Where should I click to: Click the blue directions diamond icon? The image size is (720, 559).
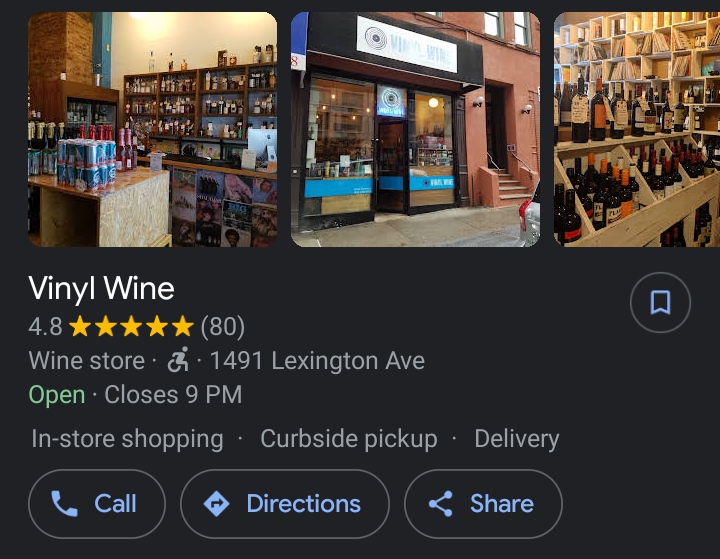click(217, 503)
